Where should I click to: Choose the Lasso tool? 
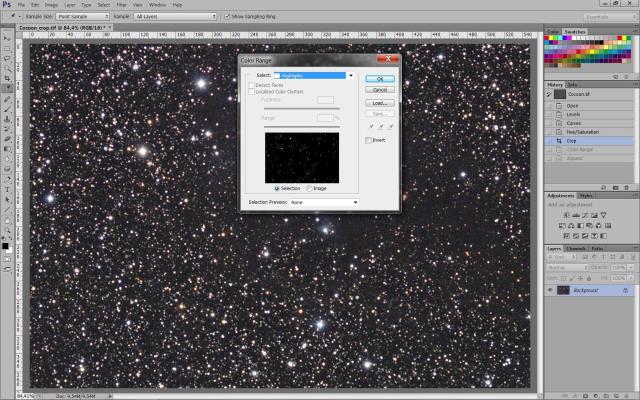point(7,57)
